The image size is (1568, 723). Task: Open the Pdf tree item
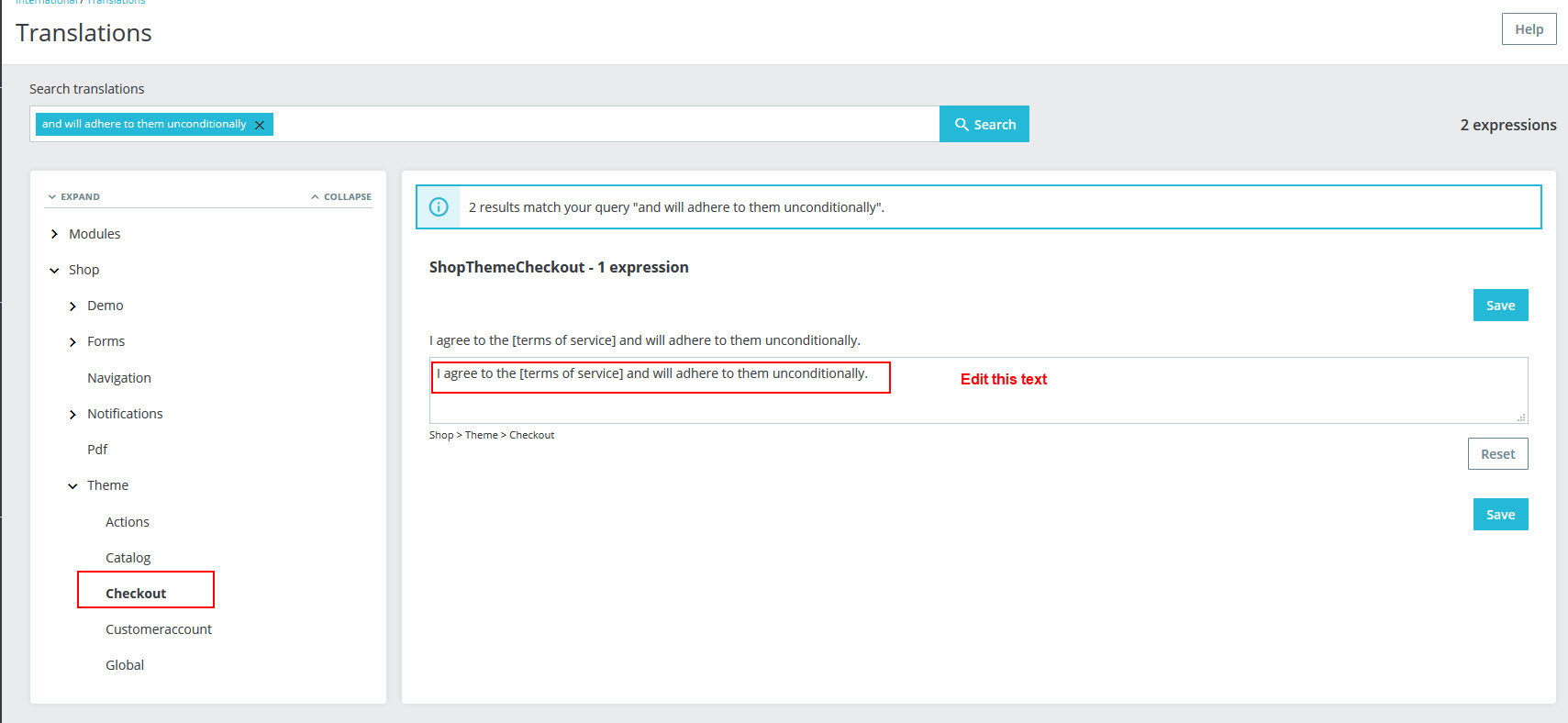point(97,450)
